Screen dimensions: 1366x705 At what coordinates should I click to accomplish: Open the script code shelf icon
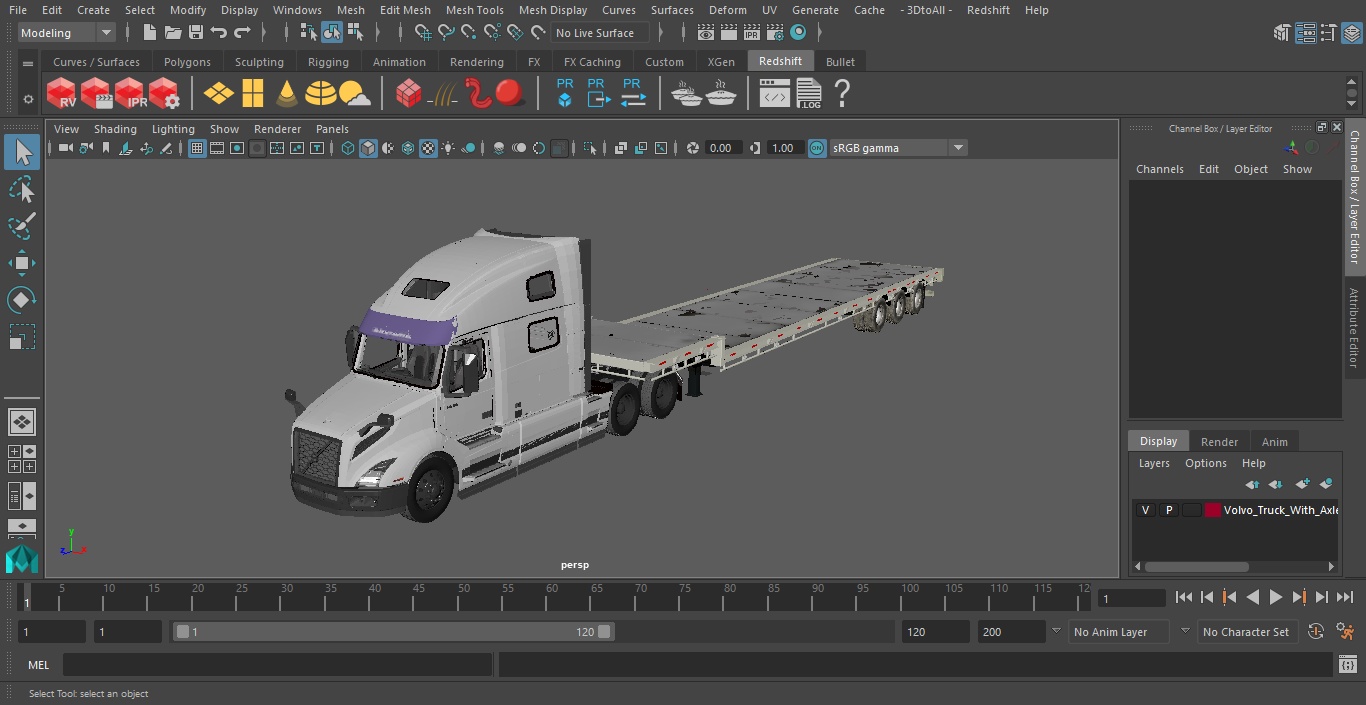coord(775,94)
